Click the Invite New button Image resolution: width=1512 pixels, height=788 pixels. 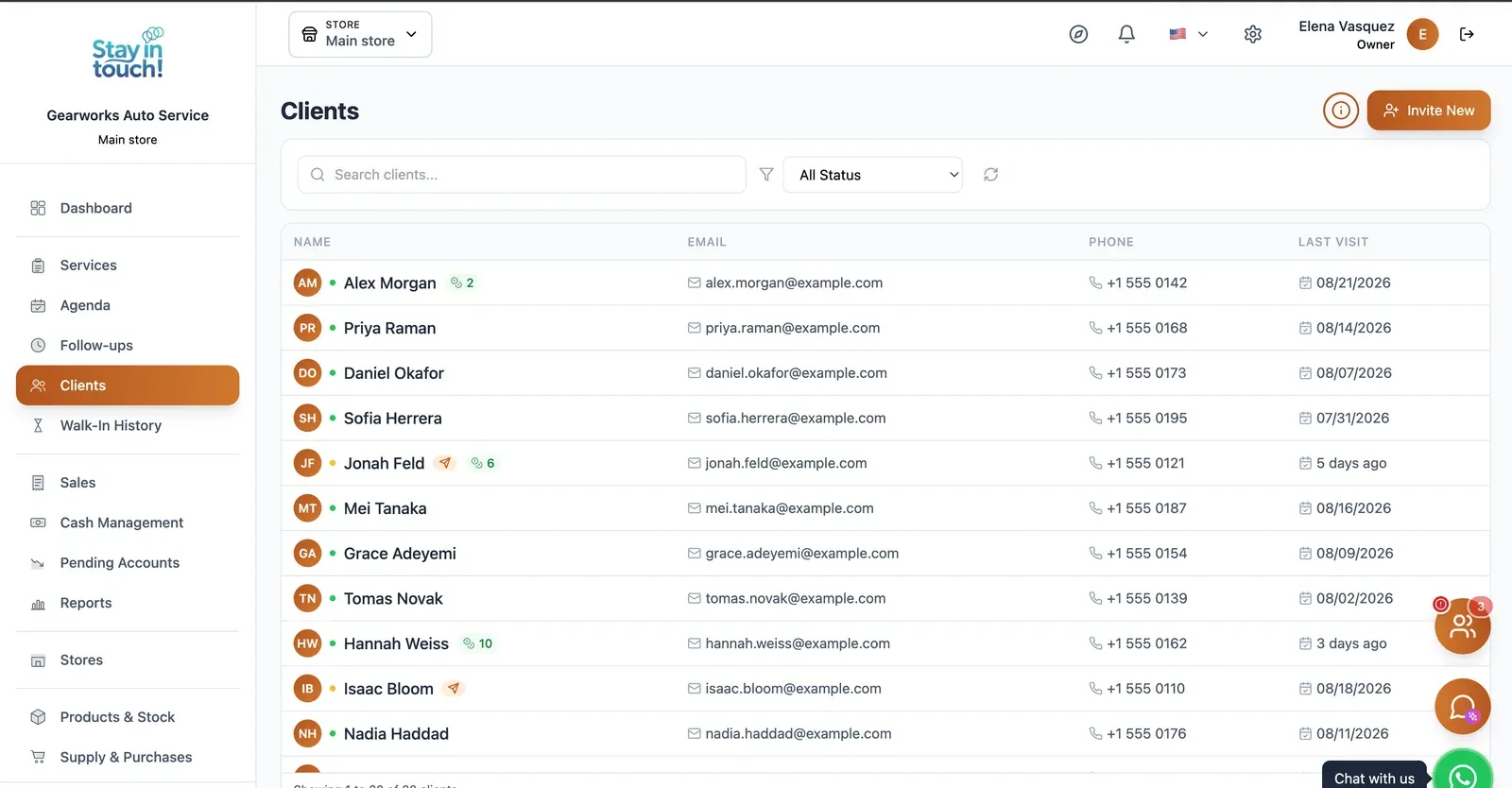pos(1428,111)
